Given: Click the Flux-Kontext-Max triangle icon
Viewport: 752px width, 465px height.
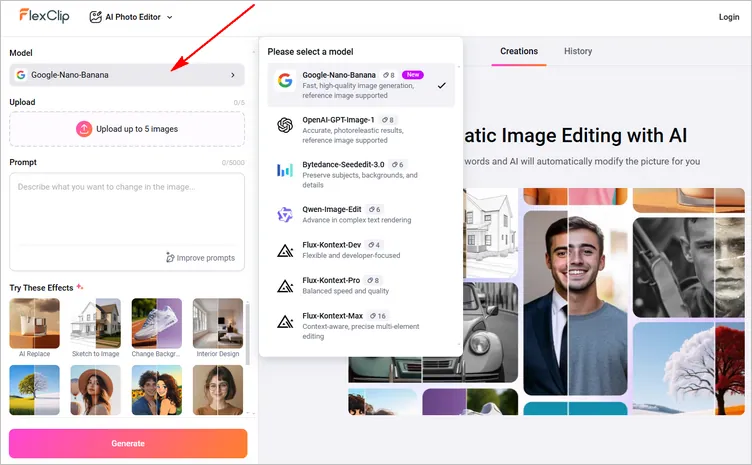Looking at the screenshot, I should [x=285, y=321].
